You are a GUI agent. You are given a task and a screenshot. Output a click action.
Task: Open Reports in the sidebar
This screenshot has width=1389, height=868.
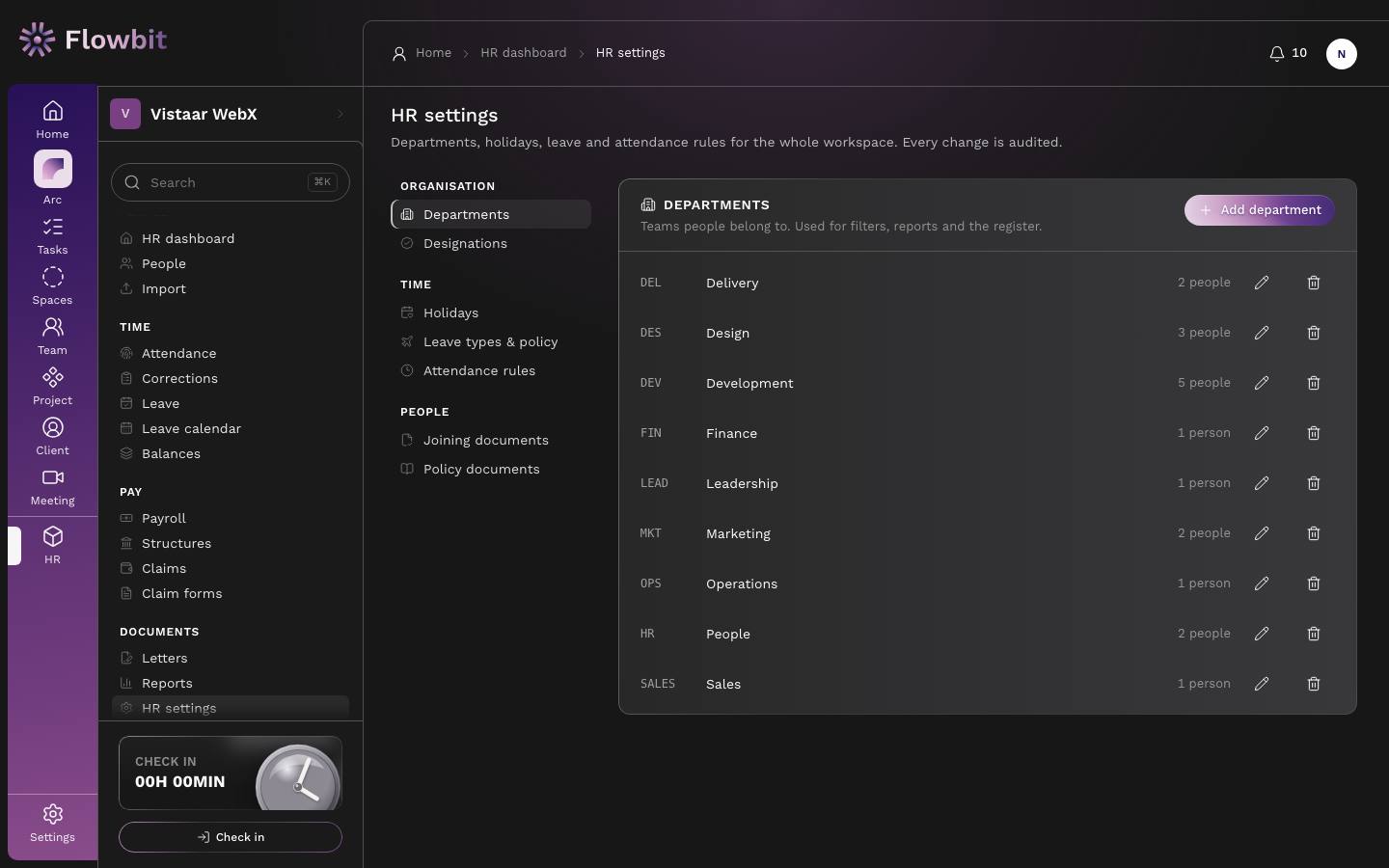(231, 683)
